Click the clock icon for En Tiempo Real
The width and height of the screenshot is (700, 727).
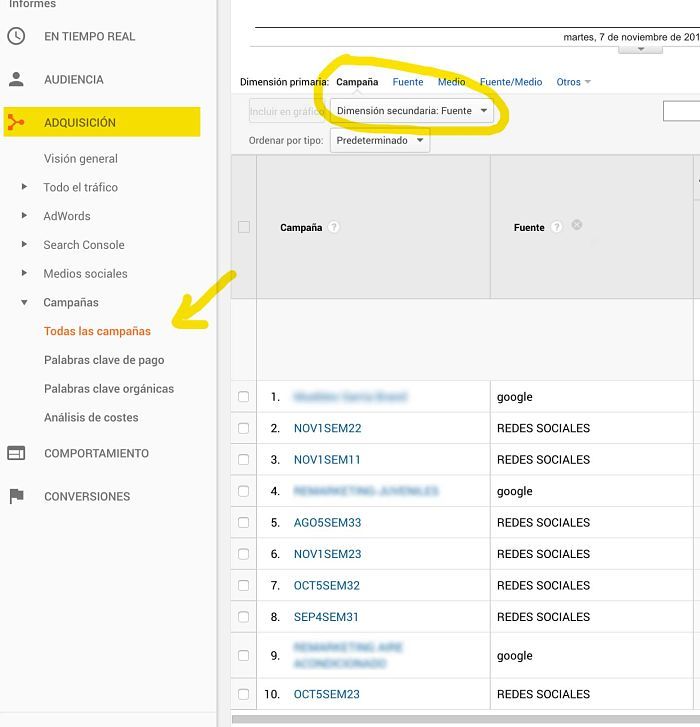click(x=16, y=36)
